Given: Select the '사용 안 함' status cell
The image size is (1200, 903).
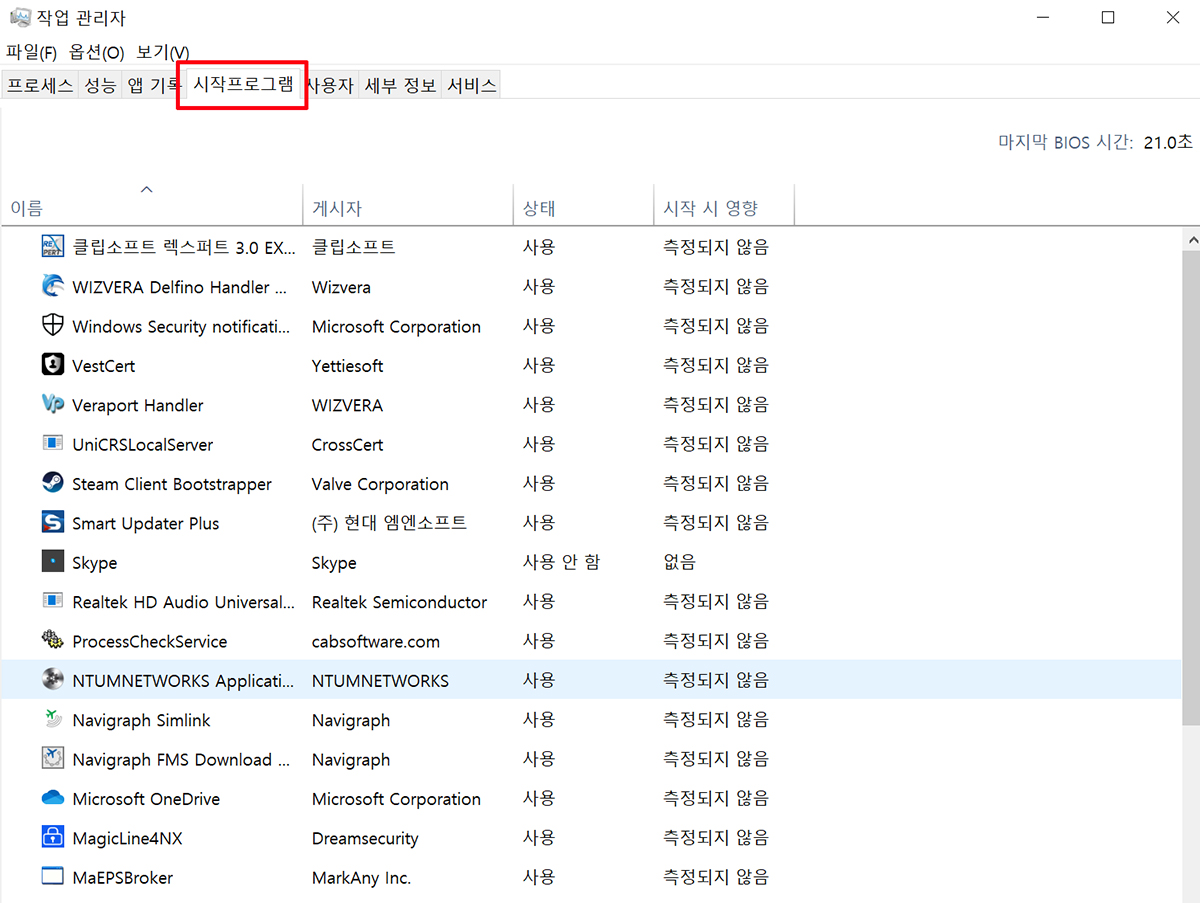Looking at the screenshot, I should [561, 562].
